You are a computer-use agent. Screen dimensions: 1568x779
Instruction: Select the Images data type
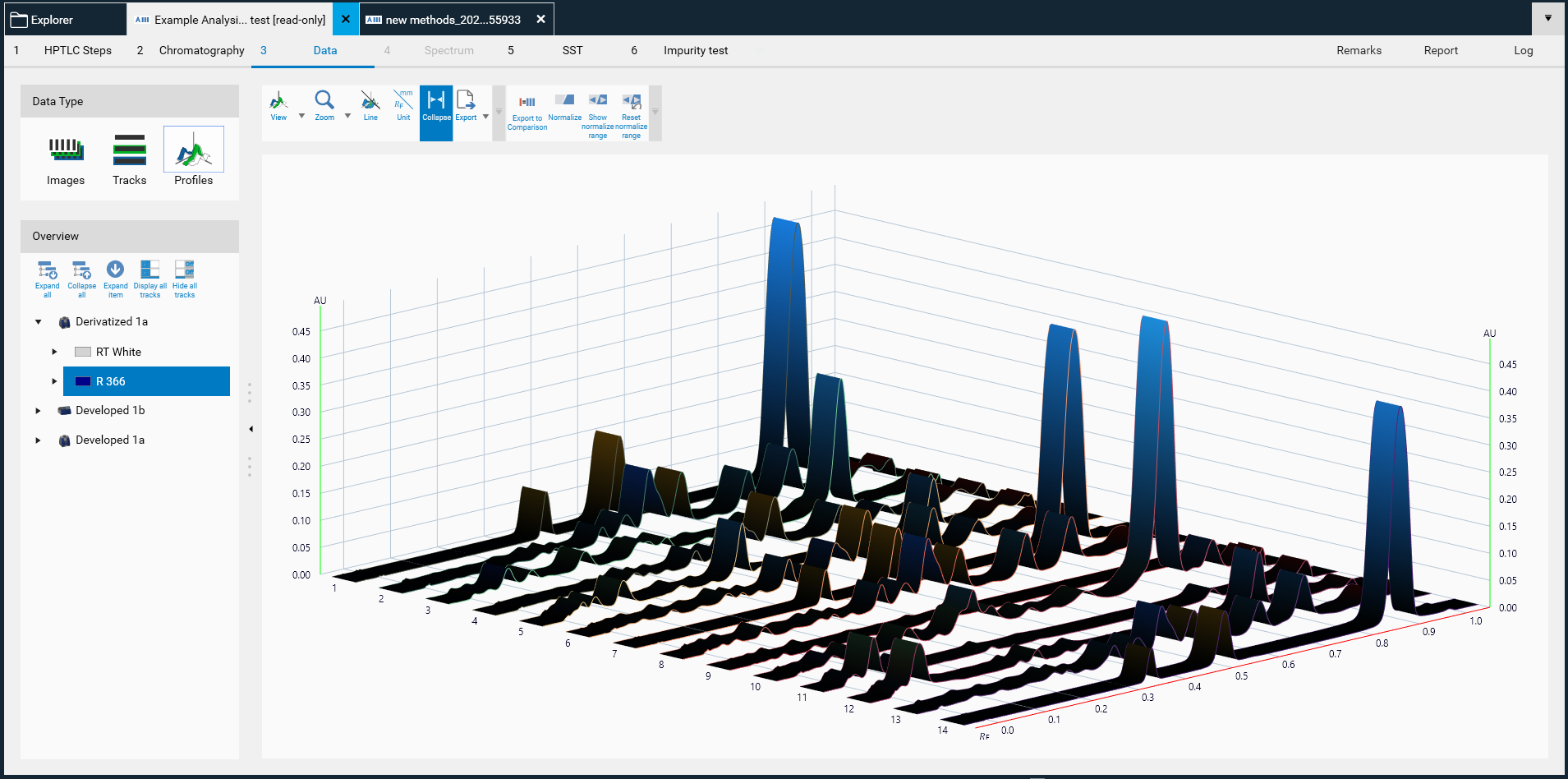point(66,162)
